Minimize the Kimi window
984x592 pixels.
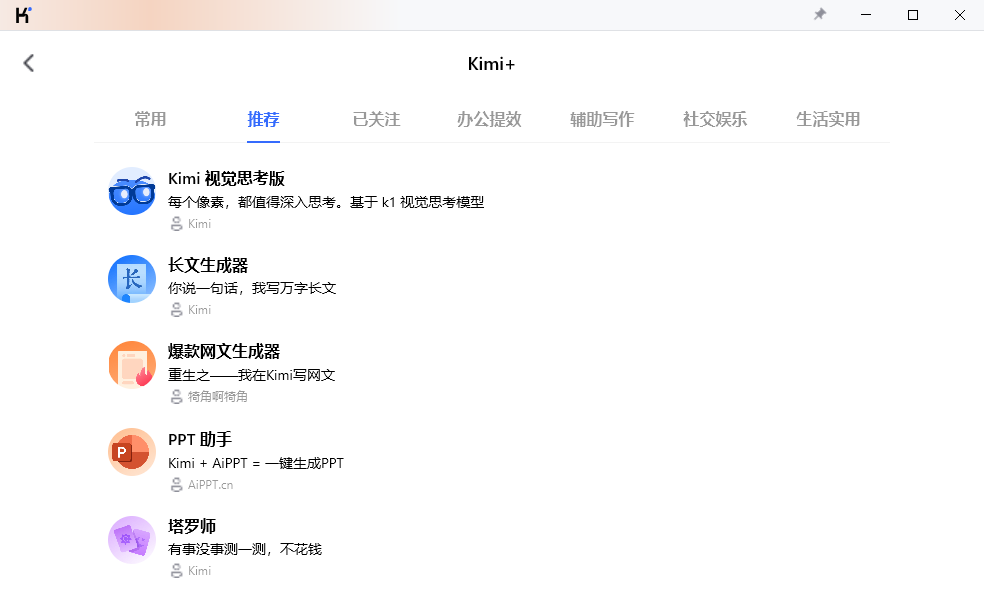click(866, 14)
